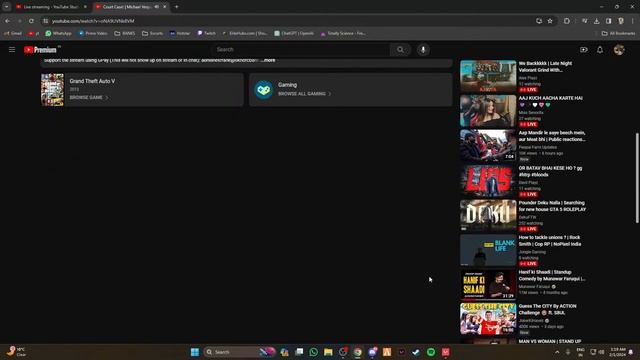The height and width of the screenshot is (360, 640).
Task: Open Google Chrome taskbar icon
Action: click(x=358, y=352)
